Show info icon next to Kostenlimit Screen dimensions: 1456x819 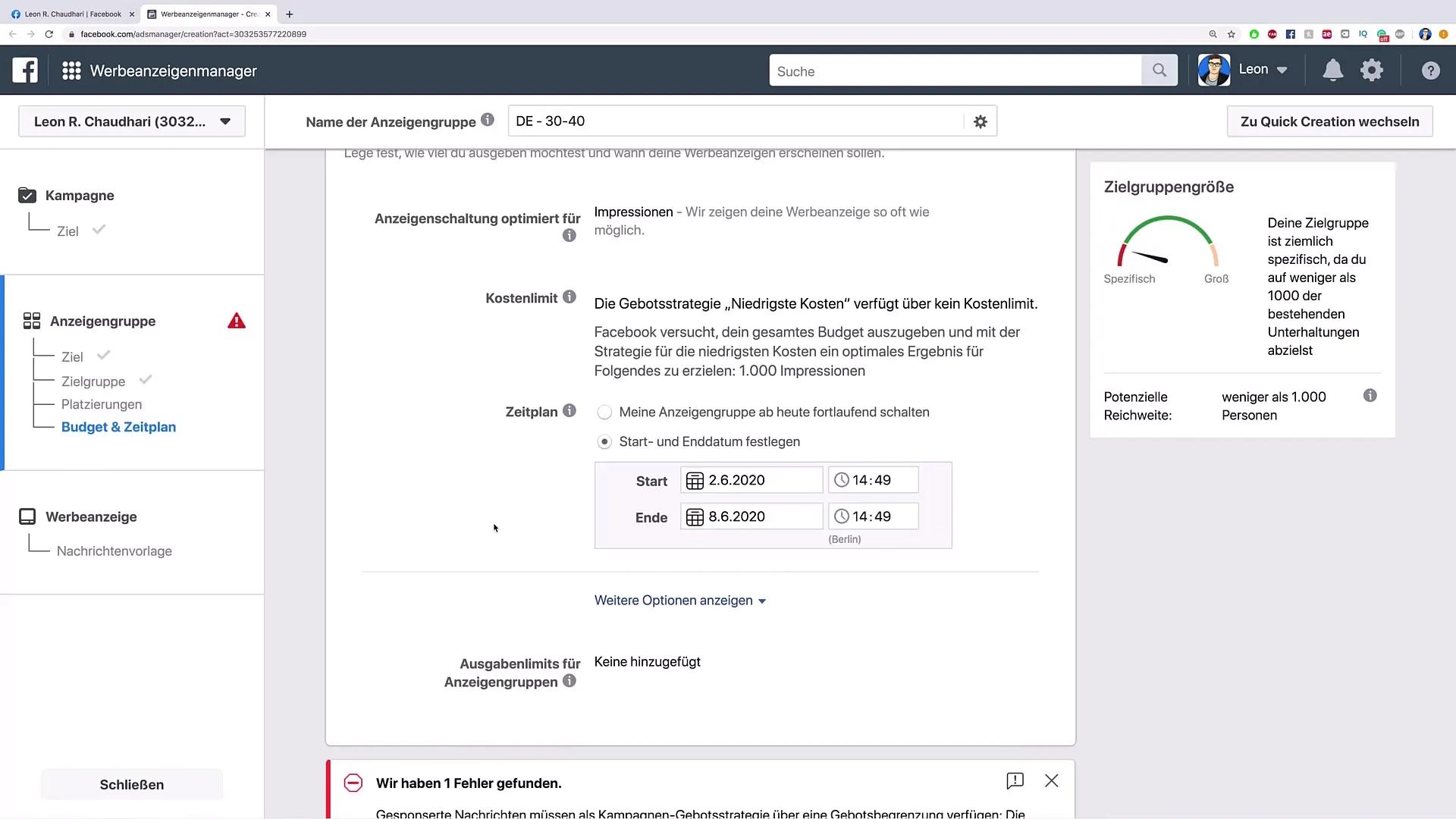(570, 297)
